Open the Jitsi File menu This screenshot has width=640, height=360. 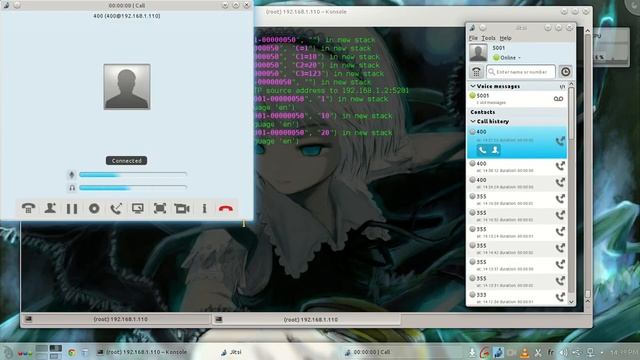click(473, 38)
